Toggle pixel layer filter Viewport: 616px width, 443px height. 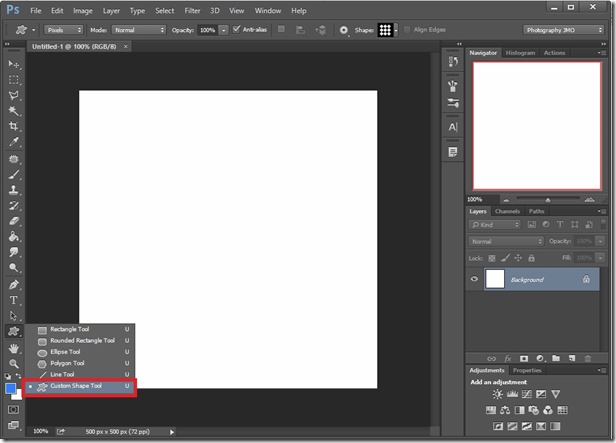pyautogui.click(x=532, y=225)
